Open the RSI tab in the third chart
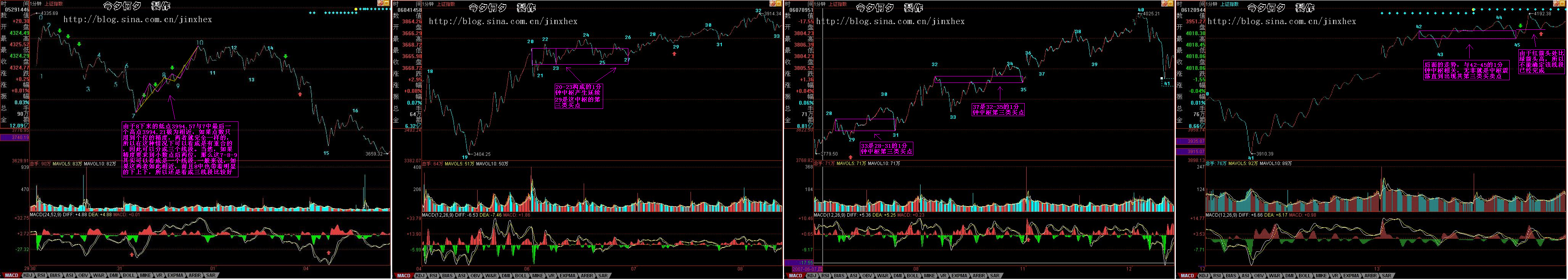The image size is (1568, 280). pyautogui.click(x=825, y=276)
